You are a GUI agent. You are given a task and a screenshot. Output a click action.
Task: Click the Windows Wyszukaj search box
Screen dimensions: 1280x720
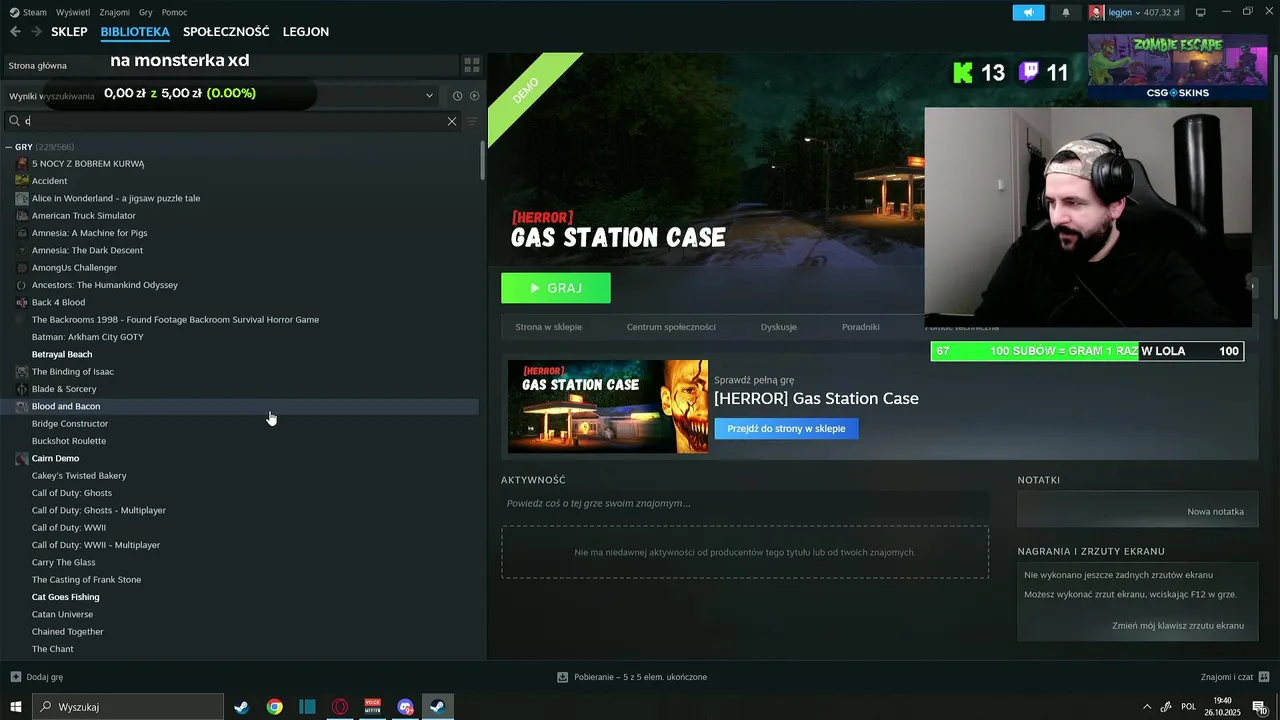[128, 707]
